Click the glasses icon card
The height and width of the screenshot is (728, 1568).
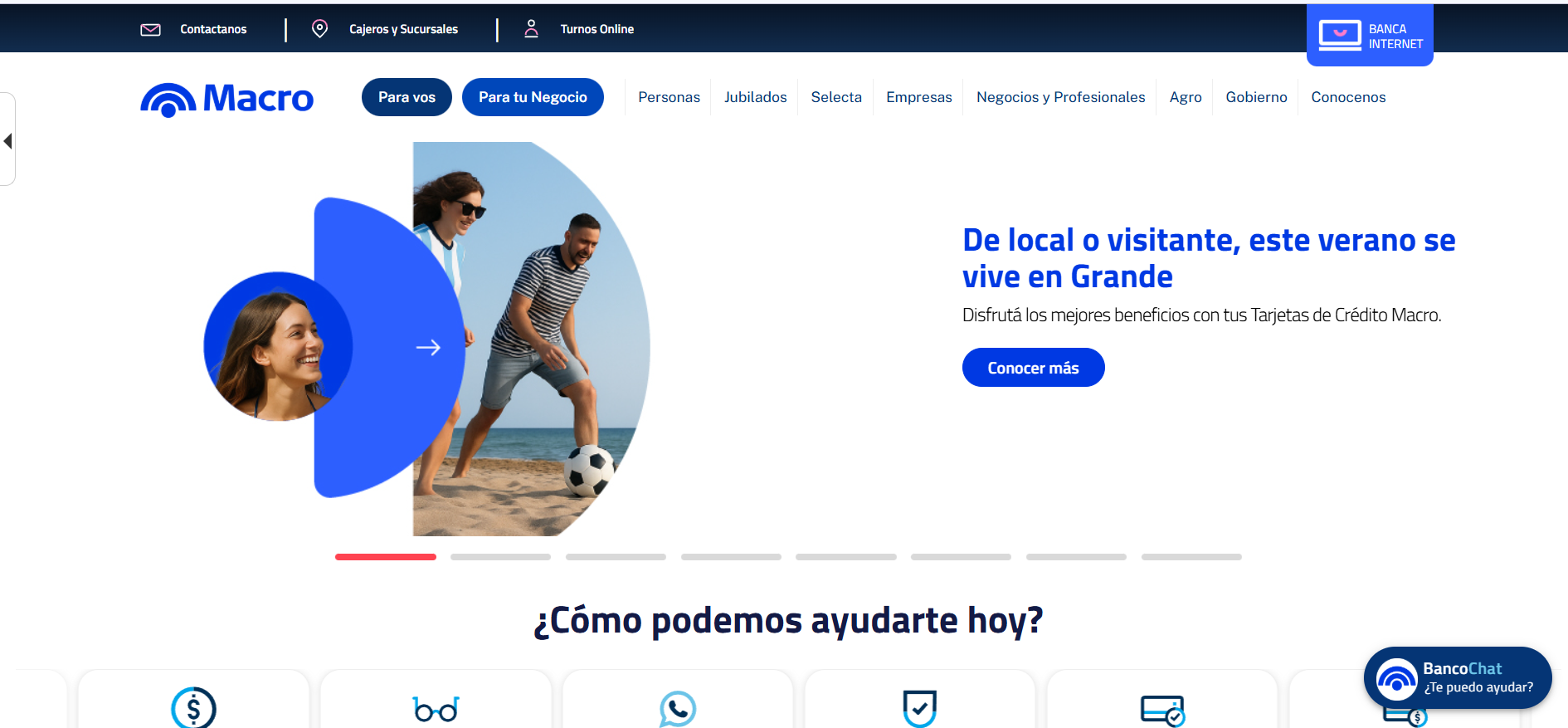pyautogui.click(x=436, y=709)
